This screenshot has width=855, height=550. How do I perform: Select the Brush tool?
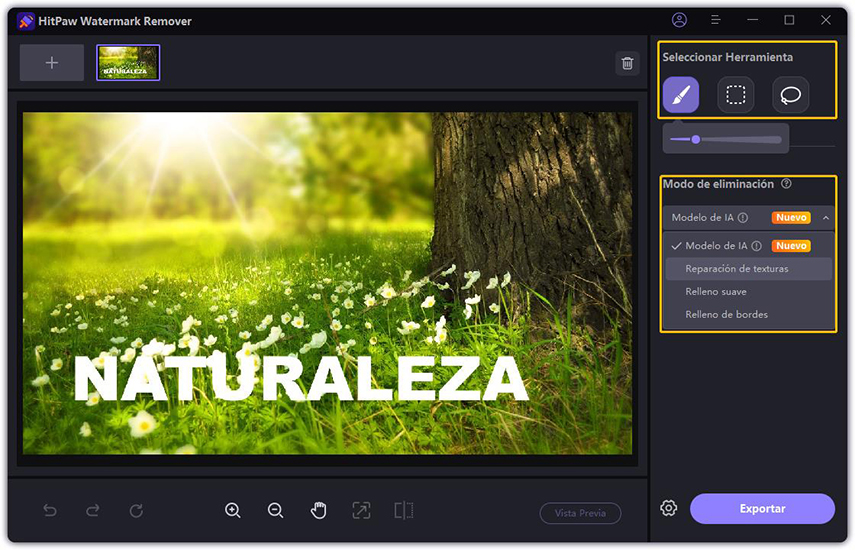pyautogui.click(x=680, y=95)
